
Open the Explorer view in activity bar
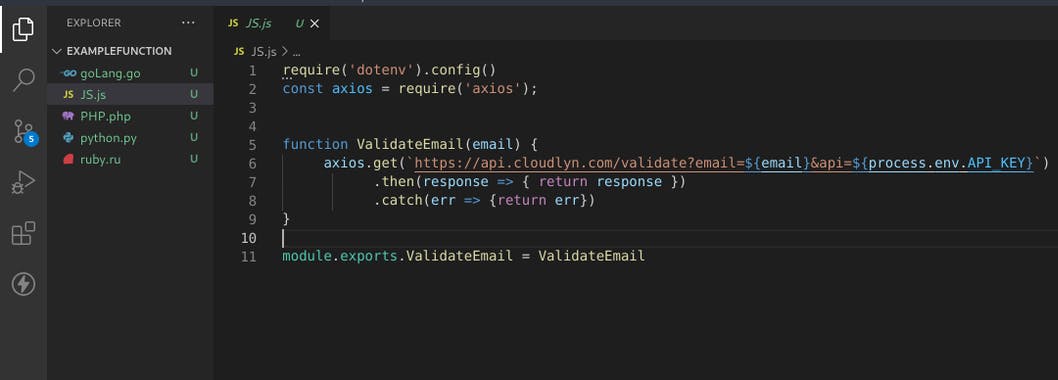click(23, 29)
